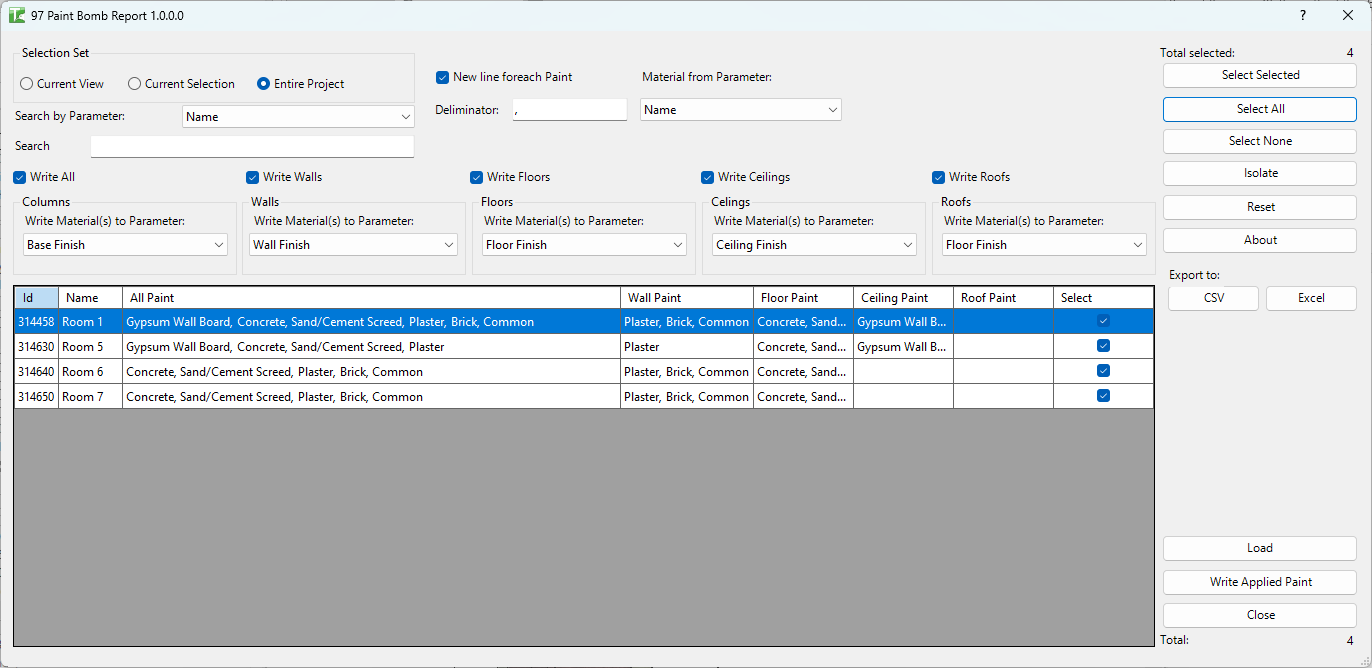Disable Write Roofs option

pyautogui.click(x=938, y=176)
